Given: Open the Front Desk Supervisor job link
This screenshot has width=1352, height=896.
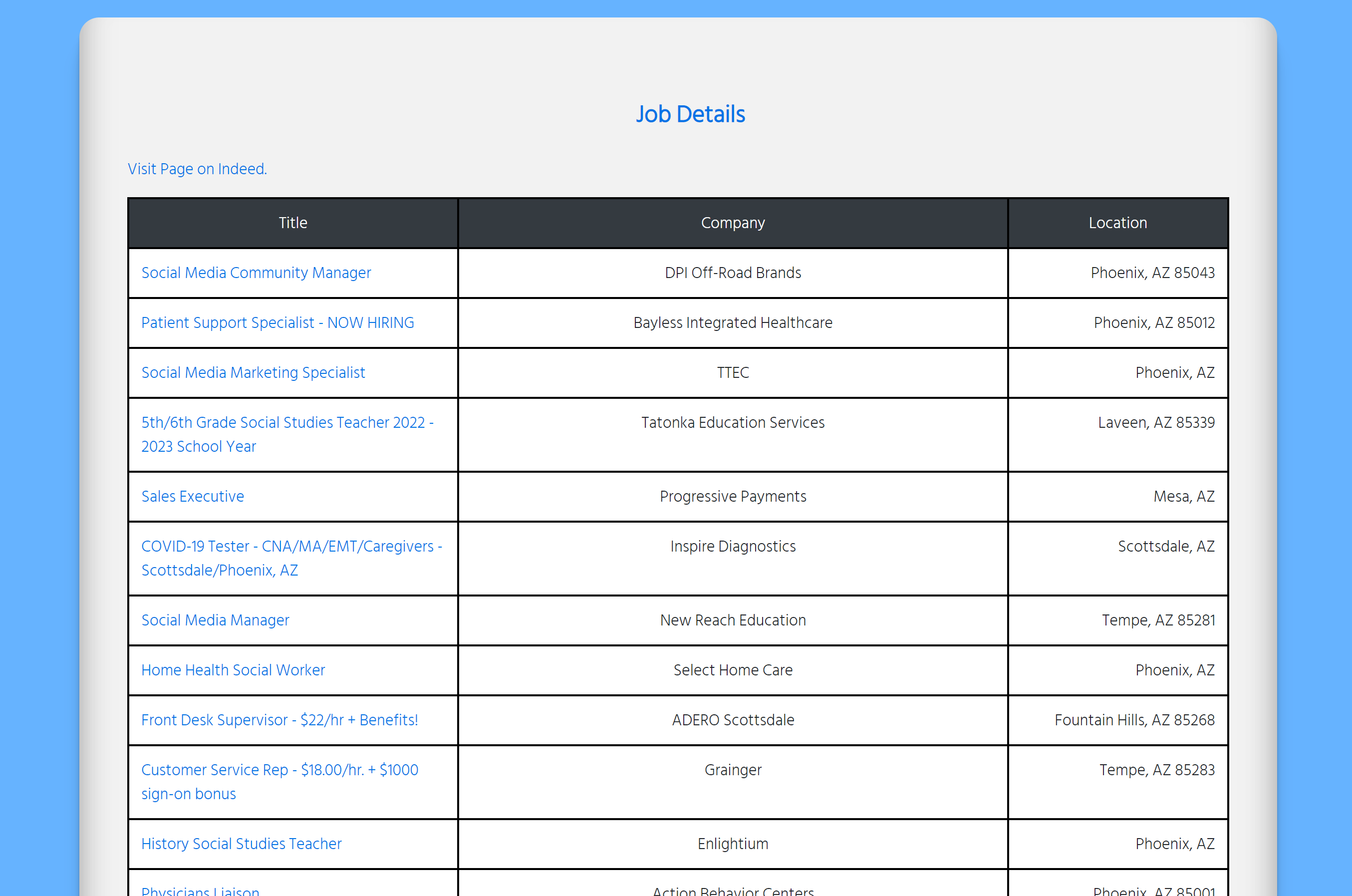Looking at the screenshot, I should [279, 720].
